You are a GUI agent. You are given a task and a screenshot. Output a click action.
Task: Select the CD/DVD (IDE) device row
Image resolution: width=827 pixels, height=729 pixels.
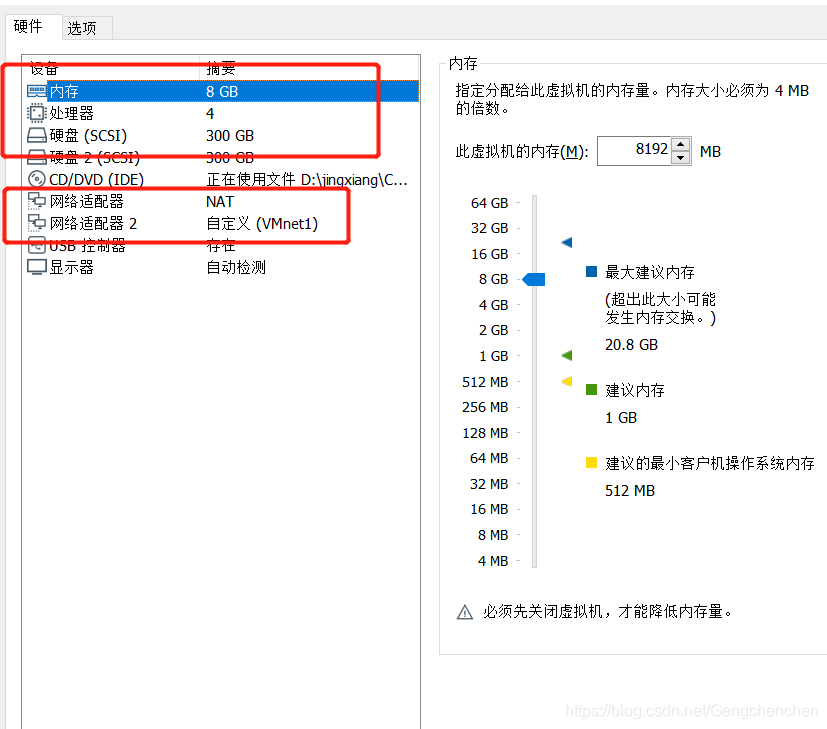[x=222, y=180]
